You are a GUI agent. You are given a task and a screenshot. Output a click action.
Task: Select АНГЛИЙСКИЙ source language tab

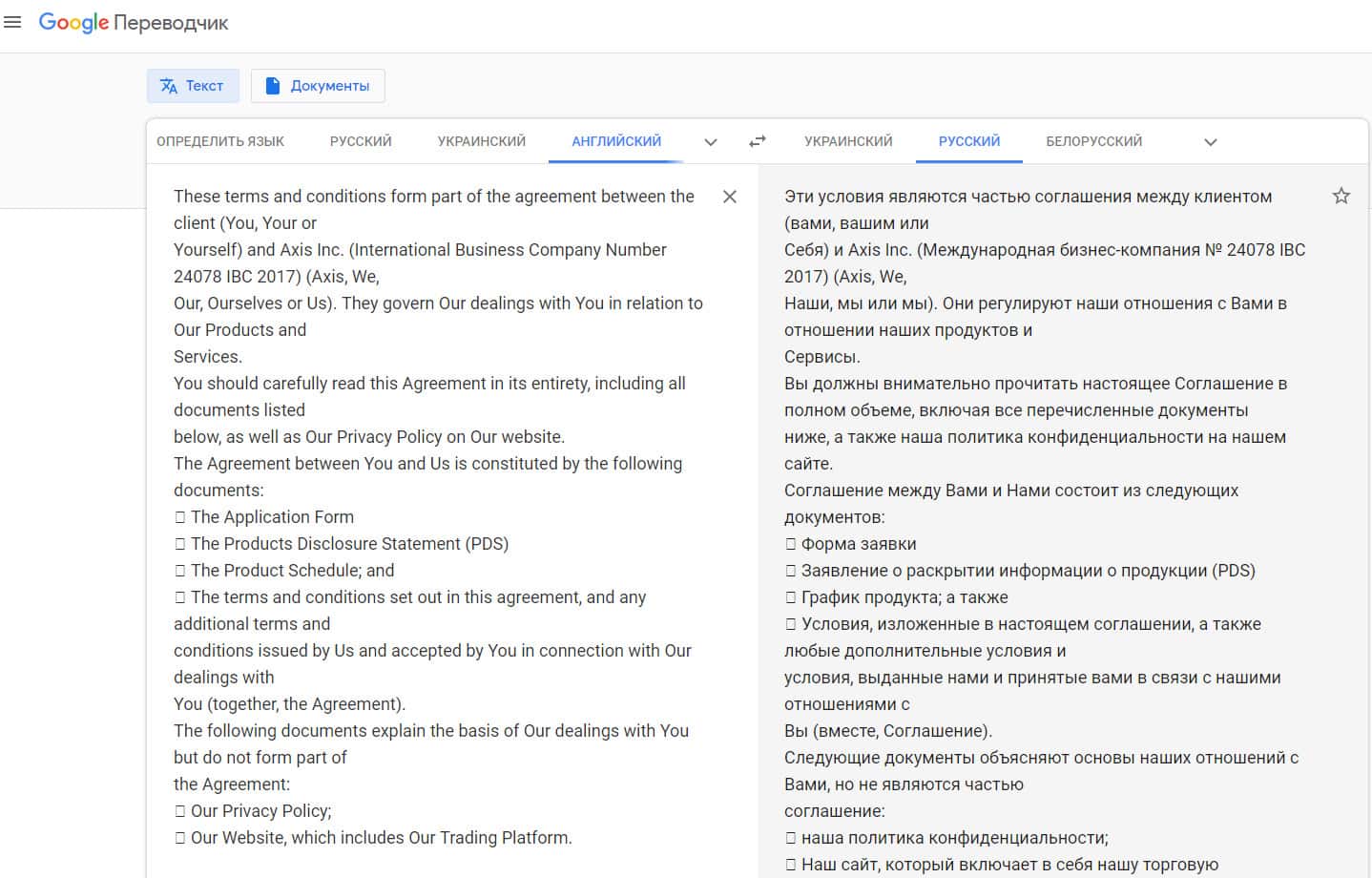pos(616,141)
